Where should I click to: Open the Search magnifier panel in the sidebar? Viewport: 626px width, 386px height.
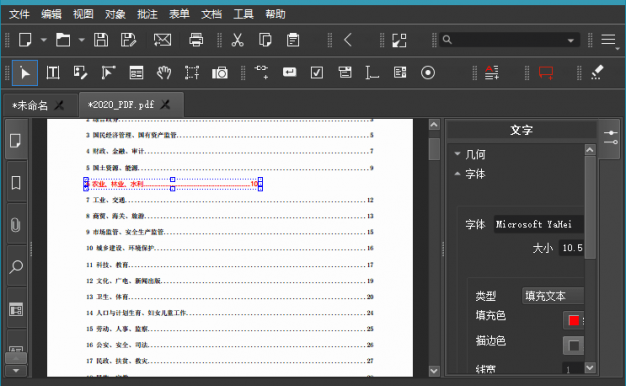click(16, 267)
